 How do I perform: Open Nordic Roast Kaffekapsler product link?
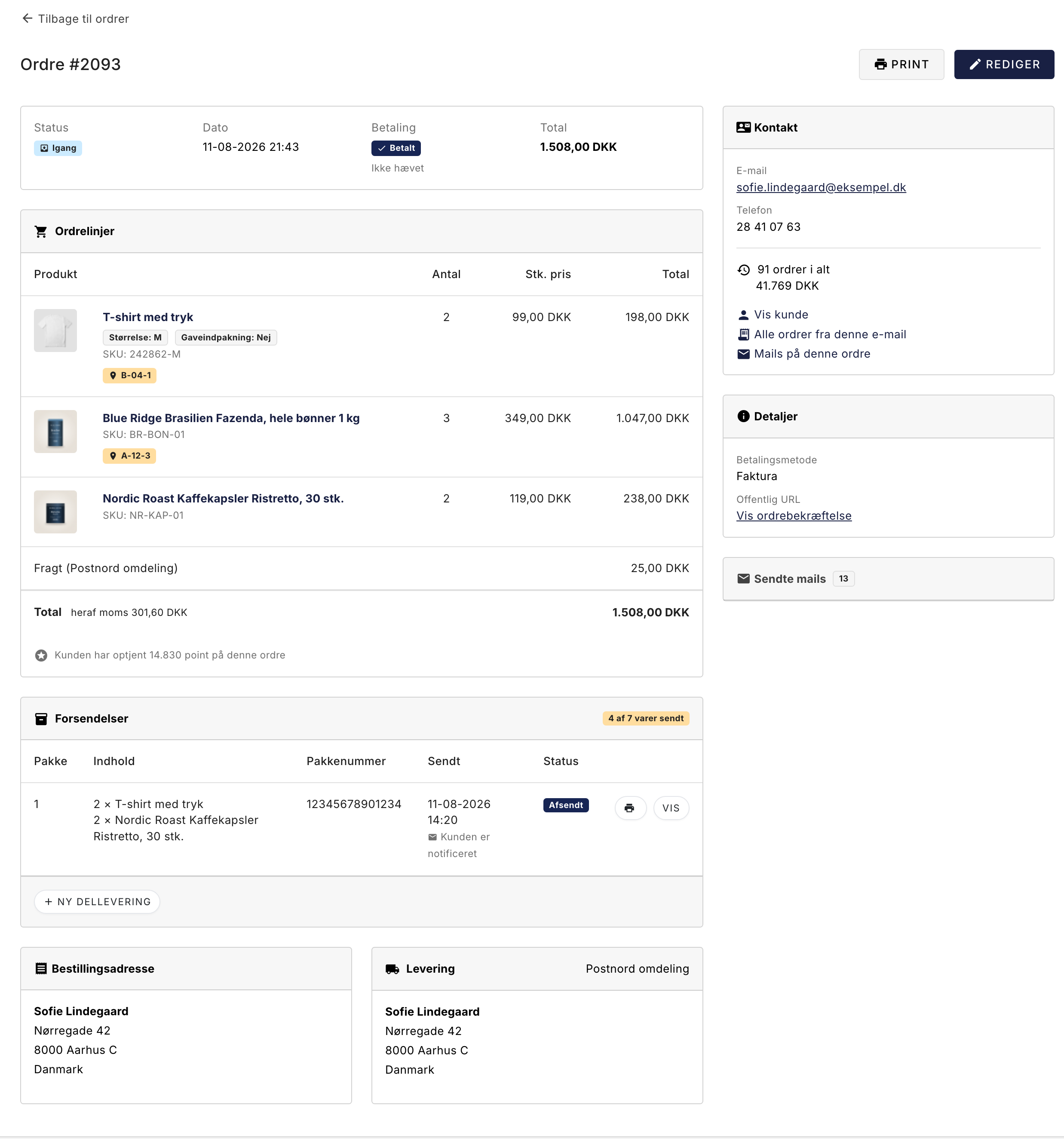pos(223,499)
